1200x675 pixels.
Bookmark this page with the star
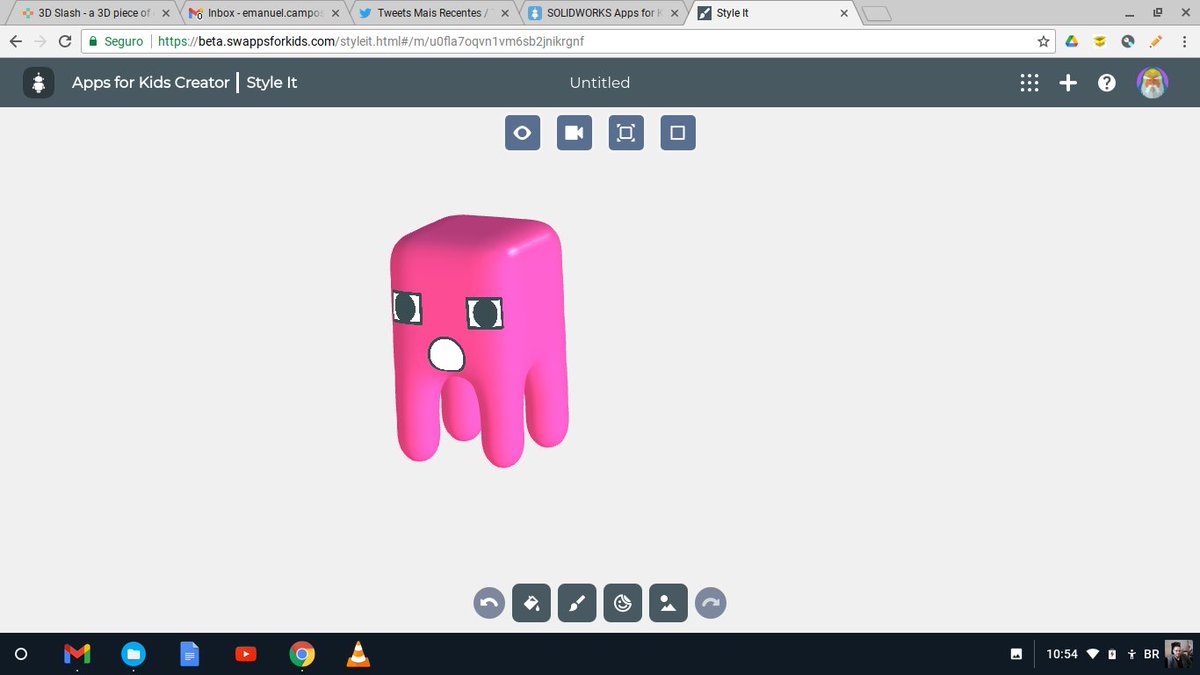click(x=1043, y=42)
